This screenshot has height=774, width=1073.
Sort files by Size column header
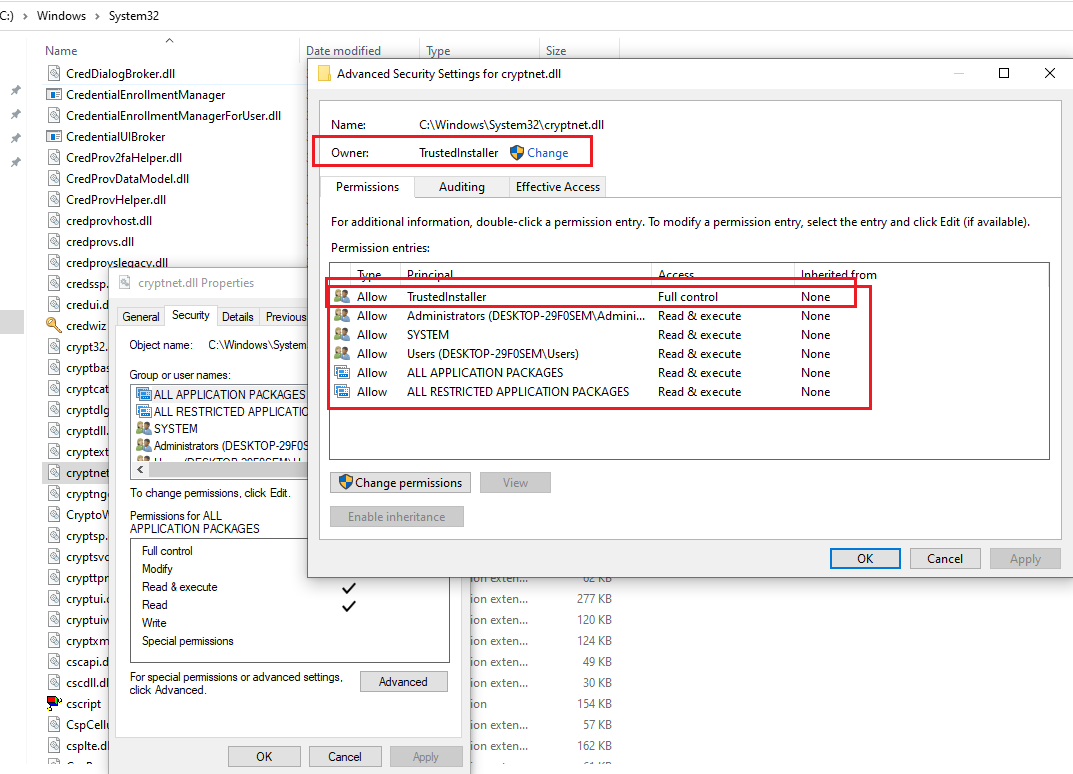(556, 51)
